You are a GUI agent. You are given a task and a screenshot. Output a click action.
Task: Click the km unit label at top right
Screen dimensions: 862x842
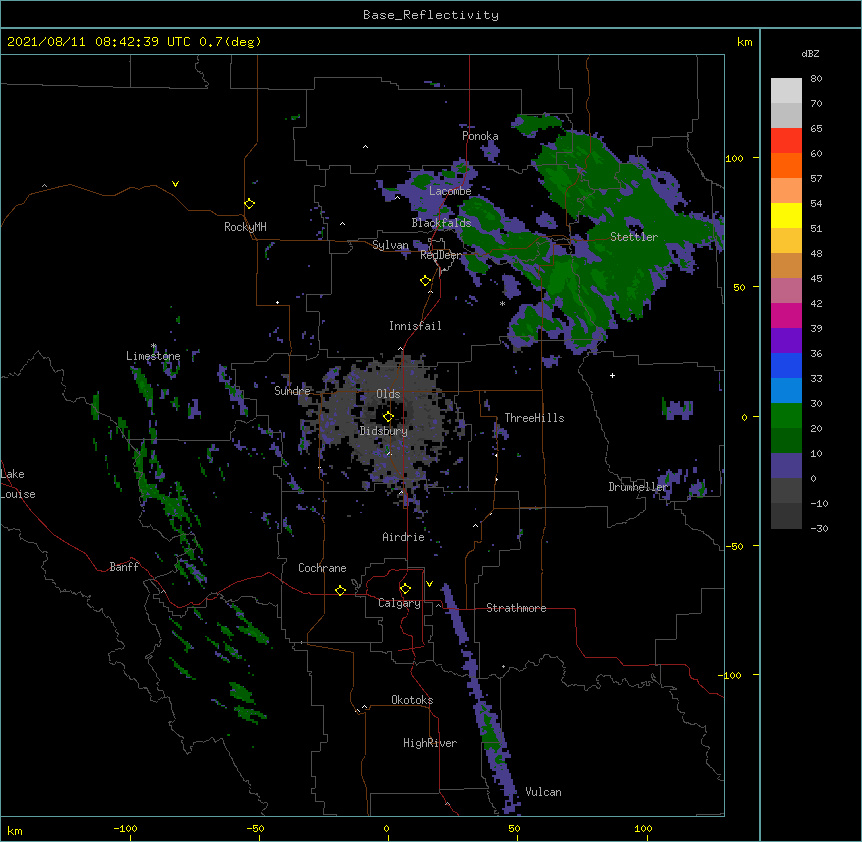(x=744, y=42)
